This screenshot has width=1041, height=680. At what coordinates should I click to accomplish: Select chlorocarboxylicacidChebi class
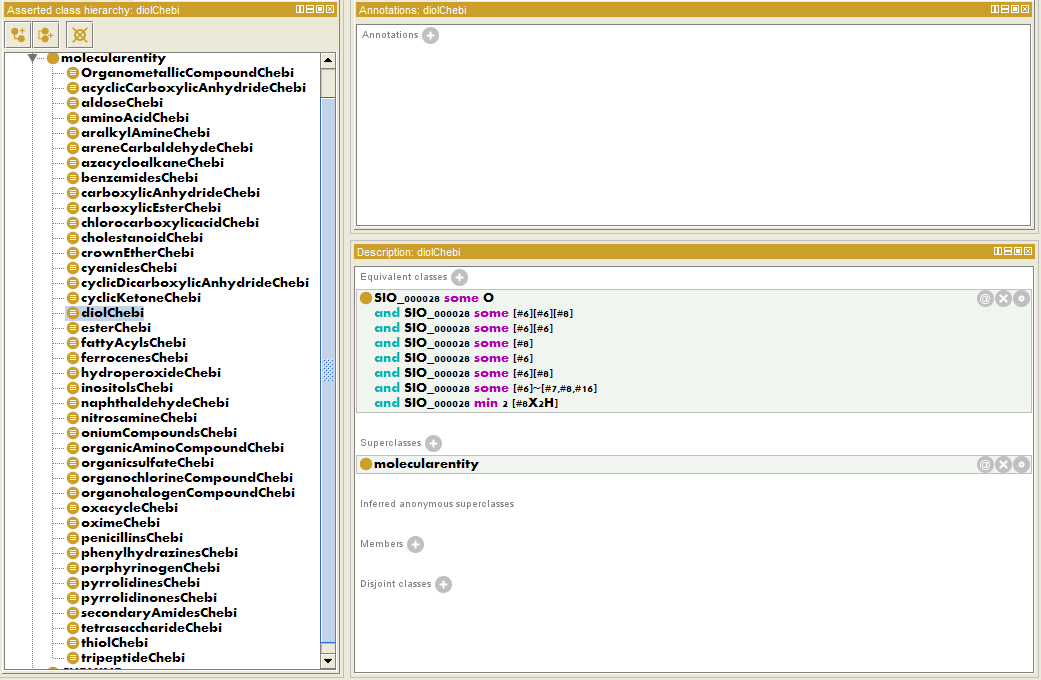(169, 222)
